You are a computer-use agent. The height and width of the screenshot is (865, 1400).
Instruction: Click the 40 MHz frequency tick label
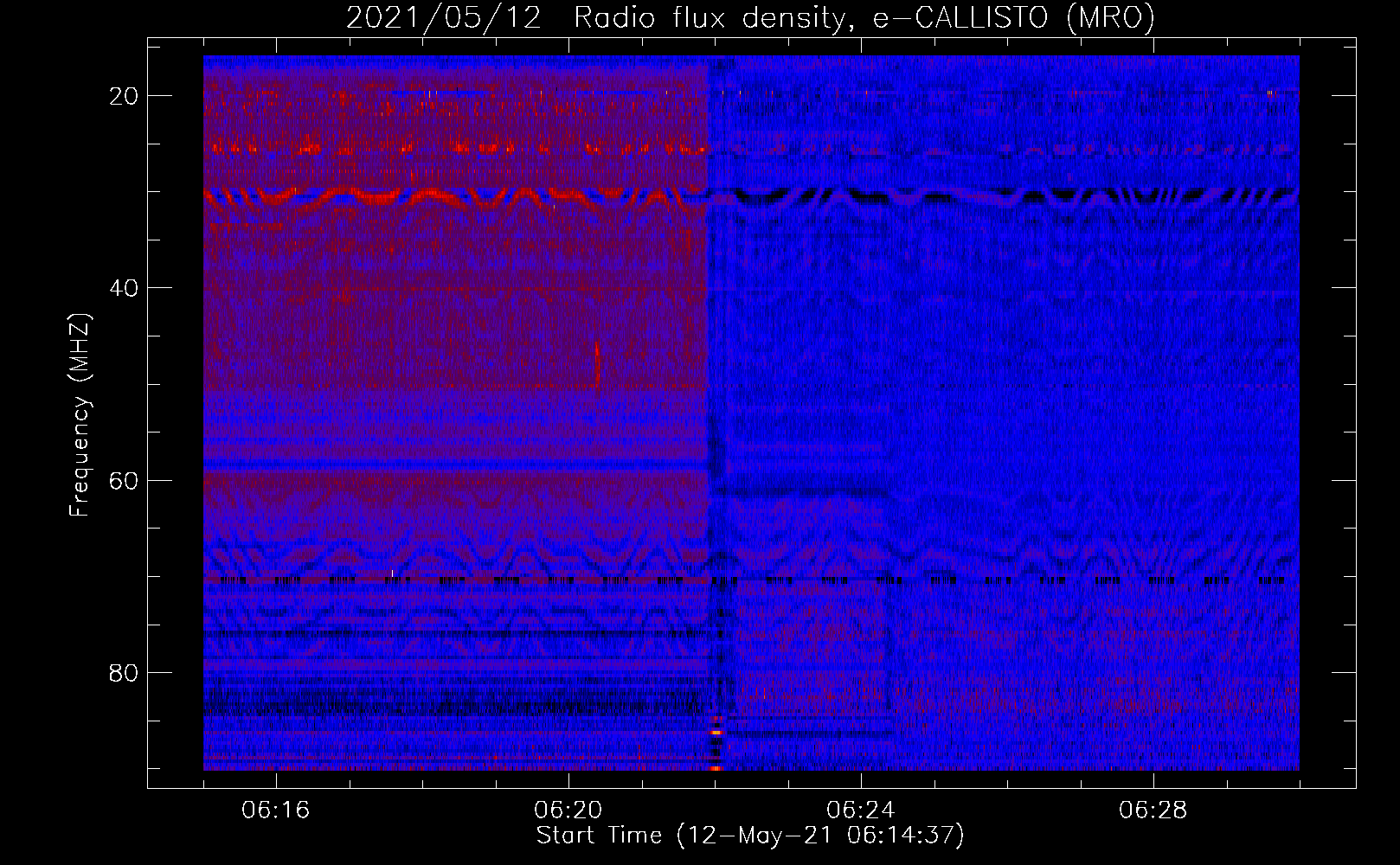pyautogui.click(x=125, y=288)
